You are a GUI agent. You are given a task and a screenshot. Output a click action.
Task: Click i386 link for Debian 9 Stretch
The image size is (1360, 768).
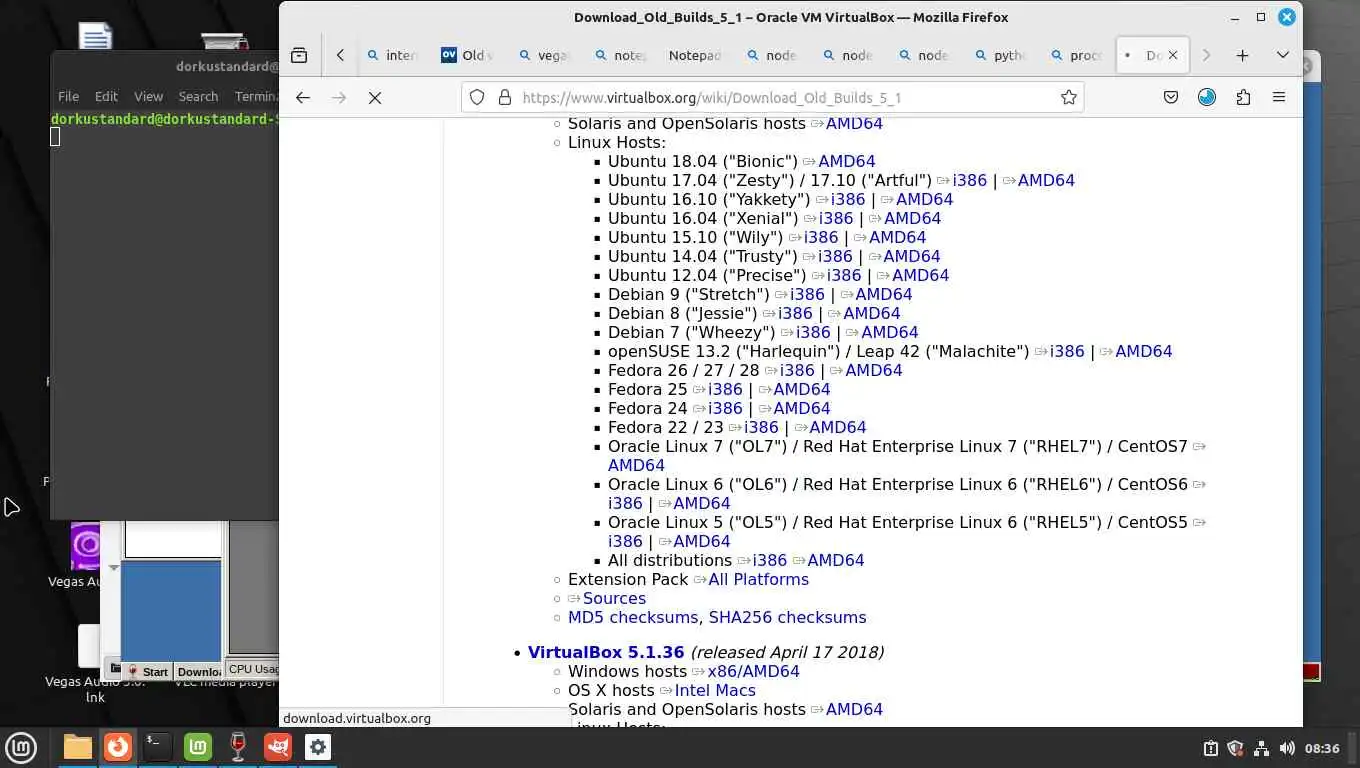click(x=807, y=294)
